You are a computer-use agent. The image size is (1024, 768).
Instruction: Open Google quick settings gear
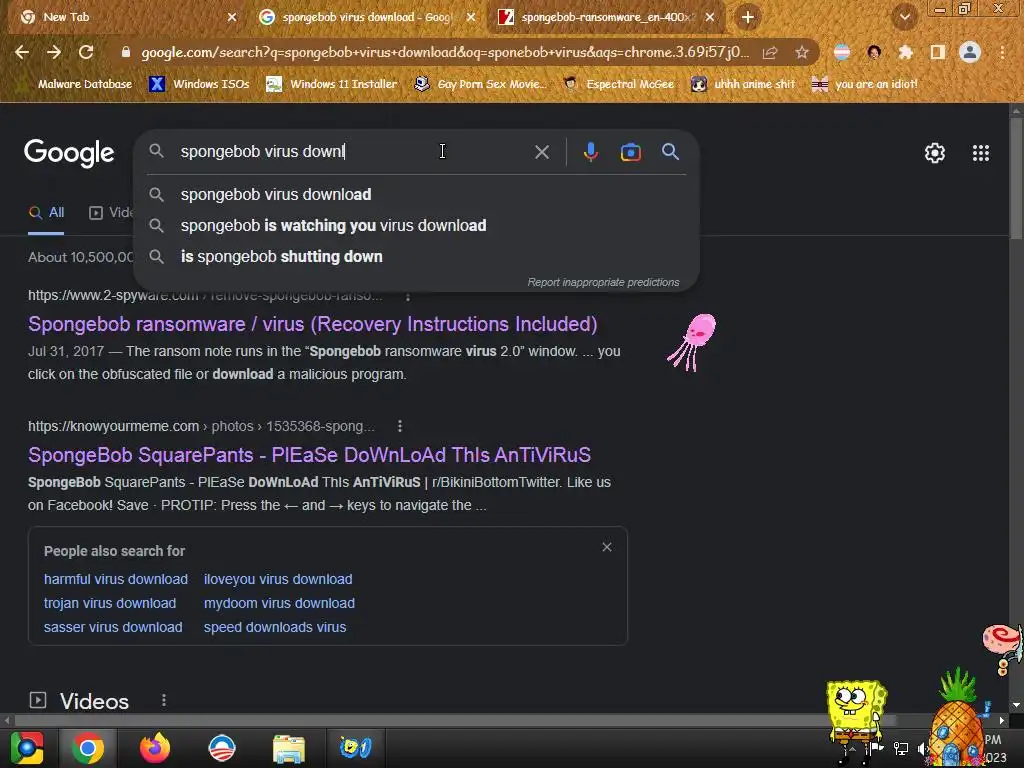tap(935, 153)
